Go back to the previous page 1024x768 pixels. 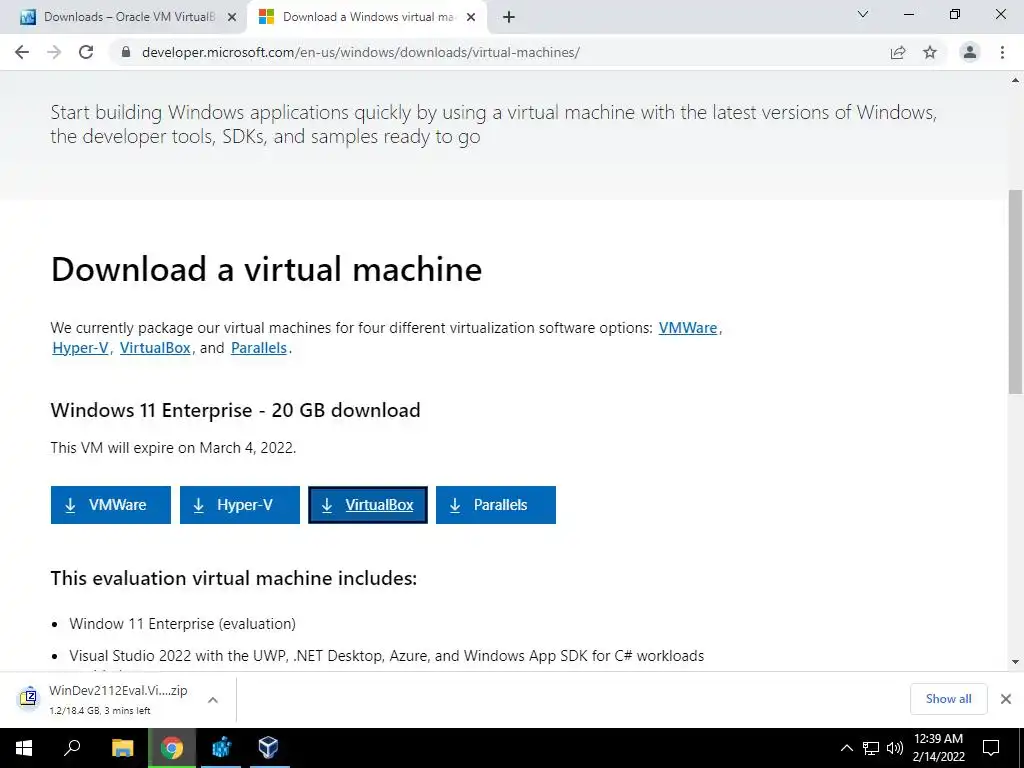pyautogui.click(x=22, y=52)
